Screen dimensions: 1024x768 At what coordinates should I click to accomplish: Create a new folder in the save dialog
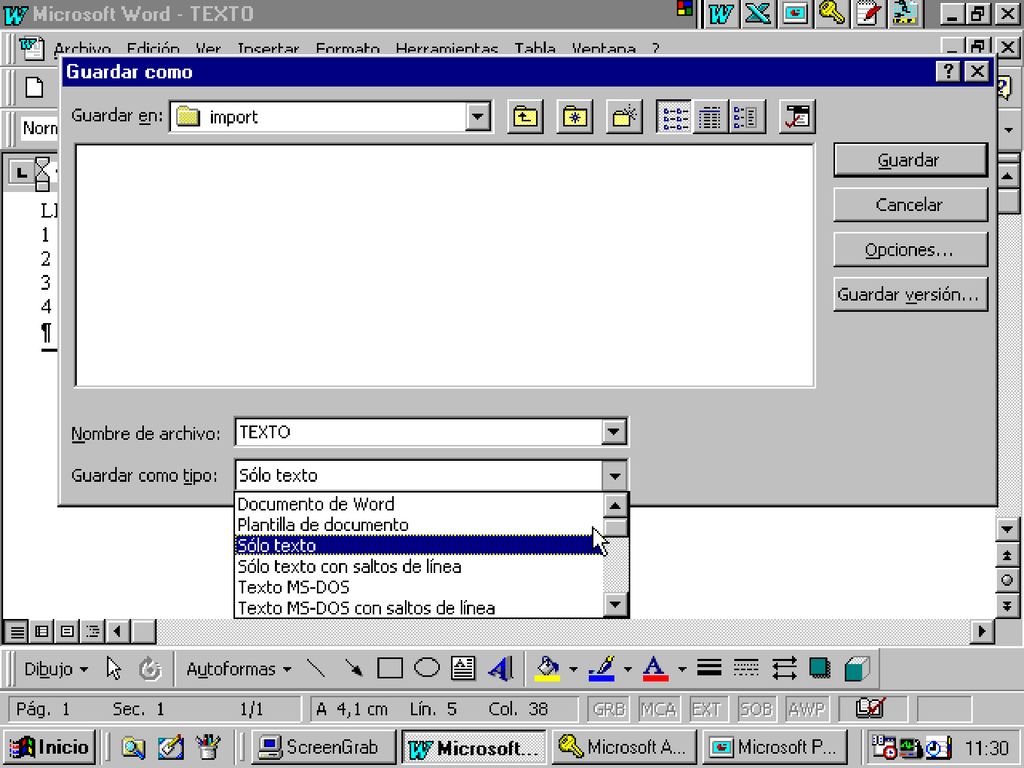[624, 117]
